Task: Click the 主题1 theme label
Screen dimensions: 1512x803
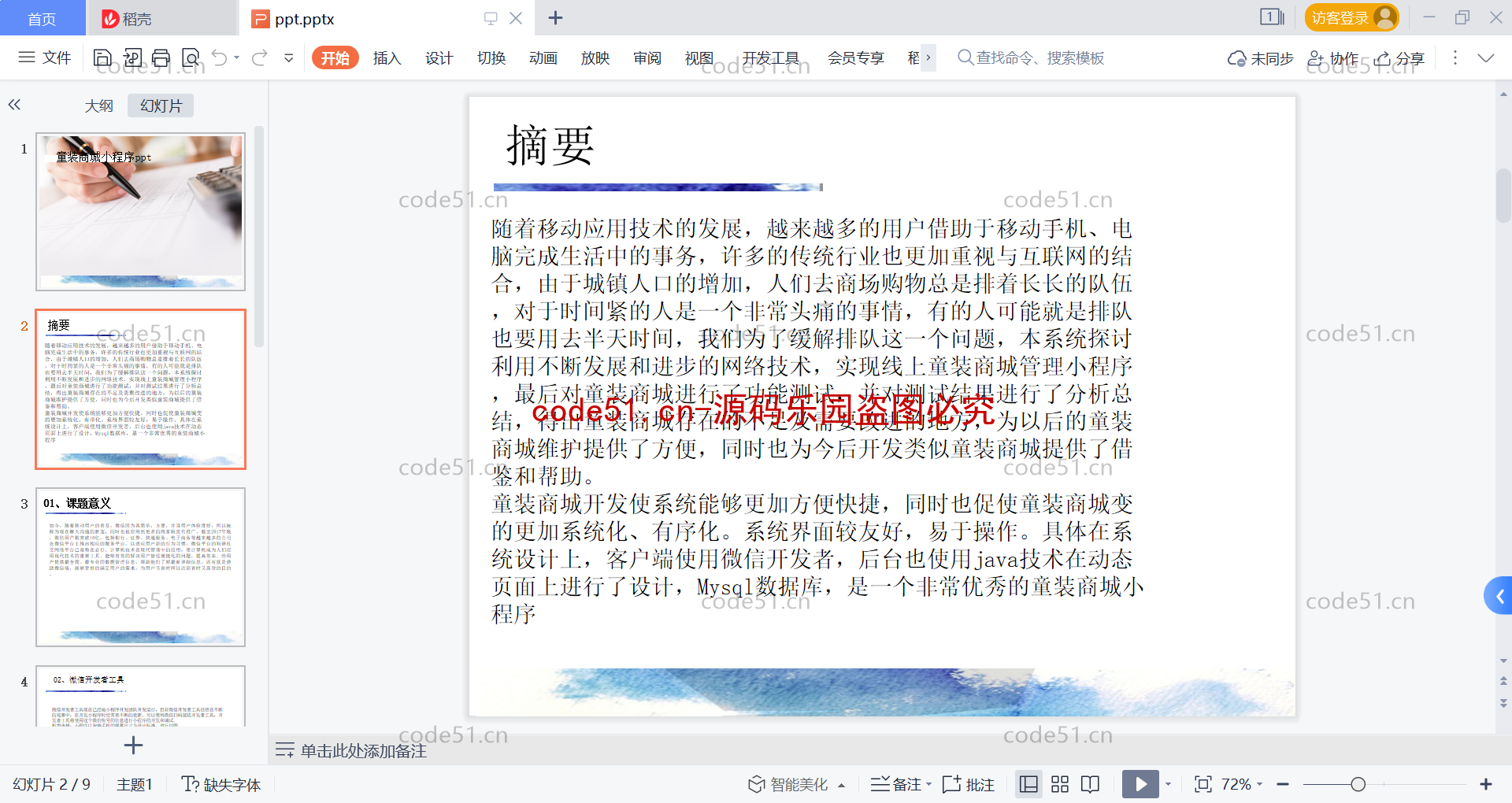Action: pos(134,785)
